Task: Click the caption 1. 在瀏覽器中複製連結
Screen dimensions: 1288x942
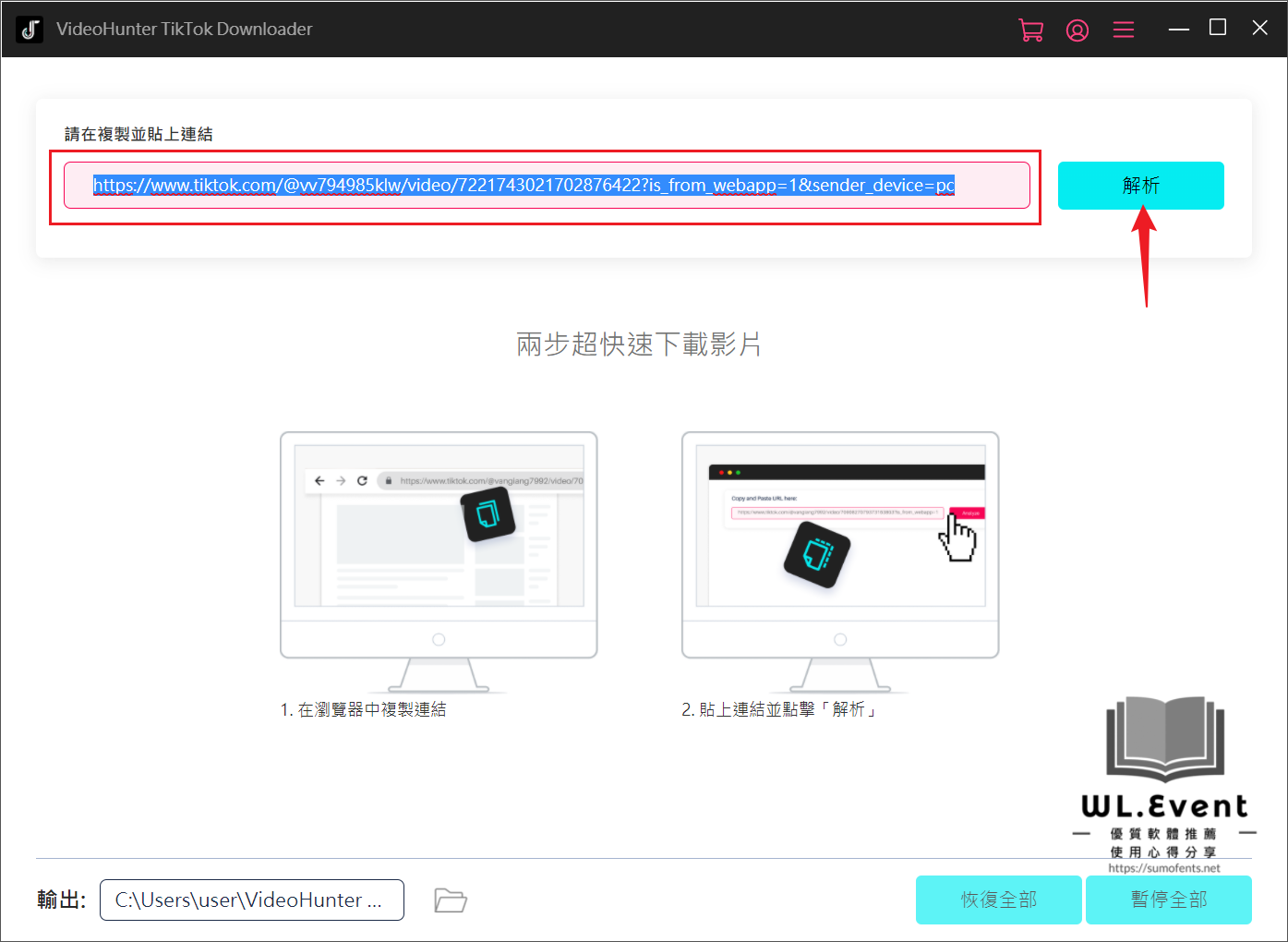Action: click(x=363, y=709)
